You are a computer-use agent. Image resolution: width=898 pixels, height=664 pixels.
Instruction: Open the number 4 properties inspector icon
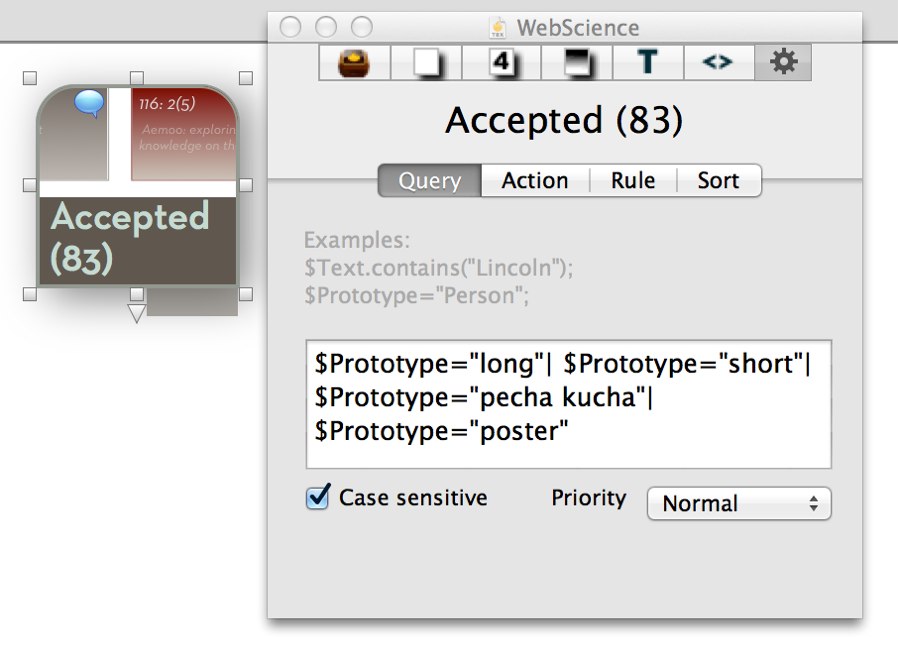tap(502, 62)
